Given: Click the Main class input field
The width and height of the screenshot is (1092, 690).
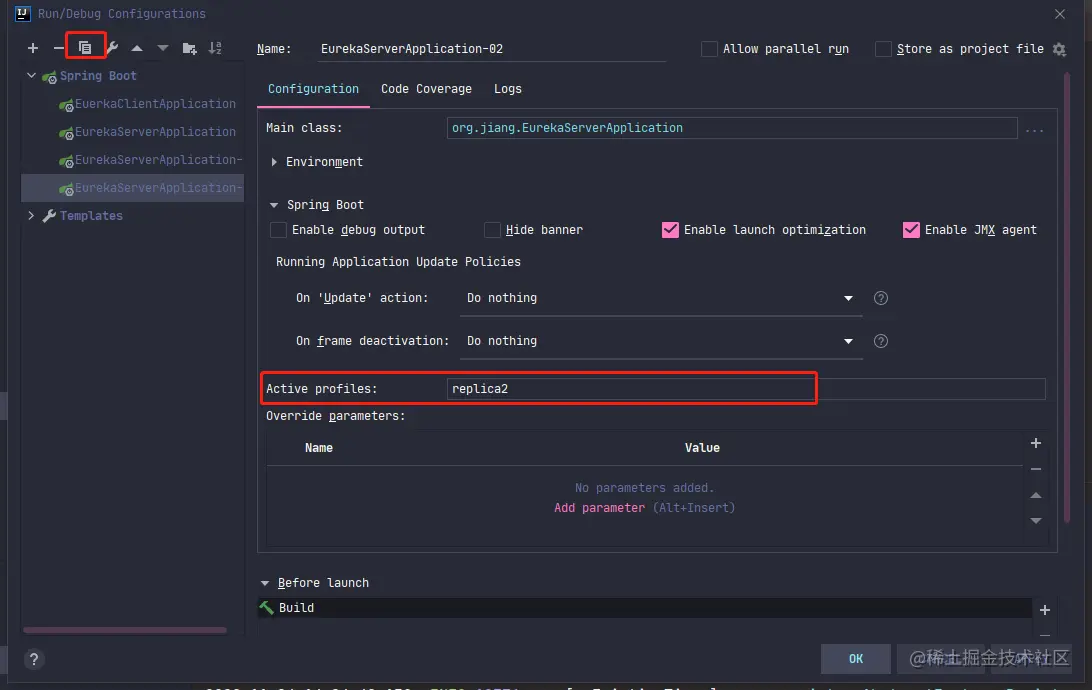Looking at the screenshot, I should click(732, 128).
